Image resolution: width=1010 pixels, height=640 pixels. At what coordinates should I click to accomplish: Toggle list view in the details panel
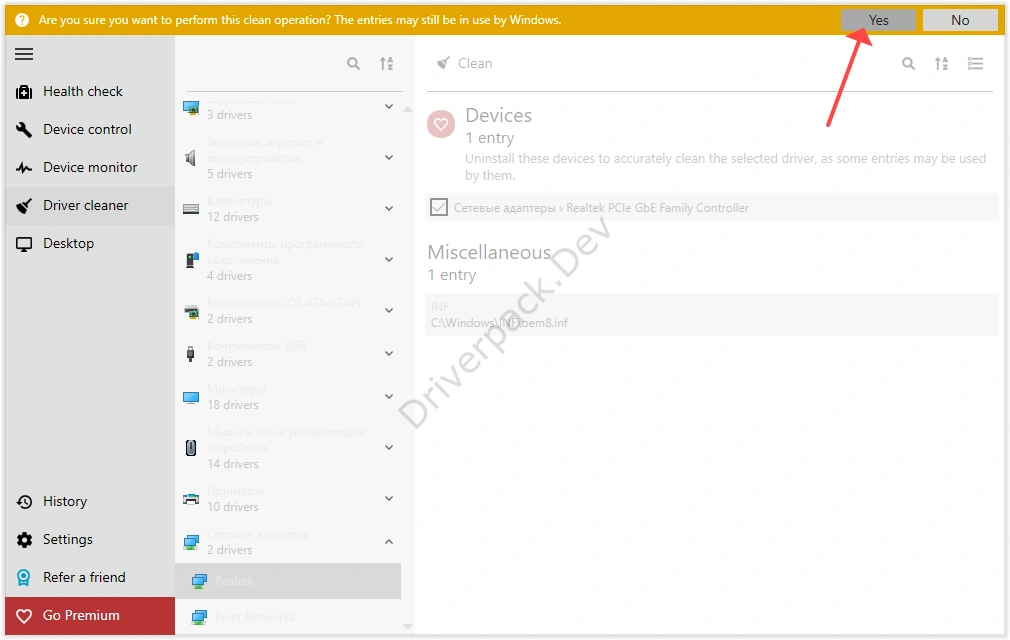pyautogui.click(x=975, y=63)
